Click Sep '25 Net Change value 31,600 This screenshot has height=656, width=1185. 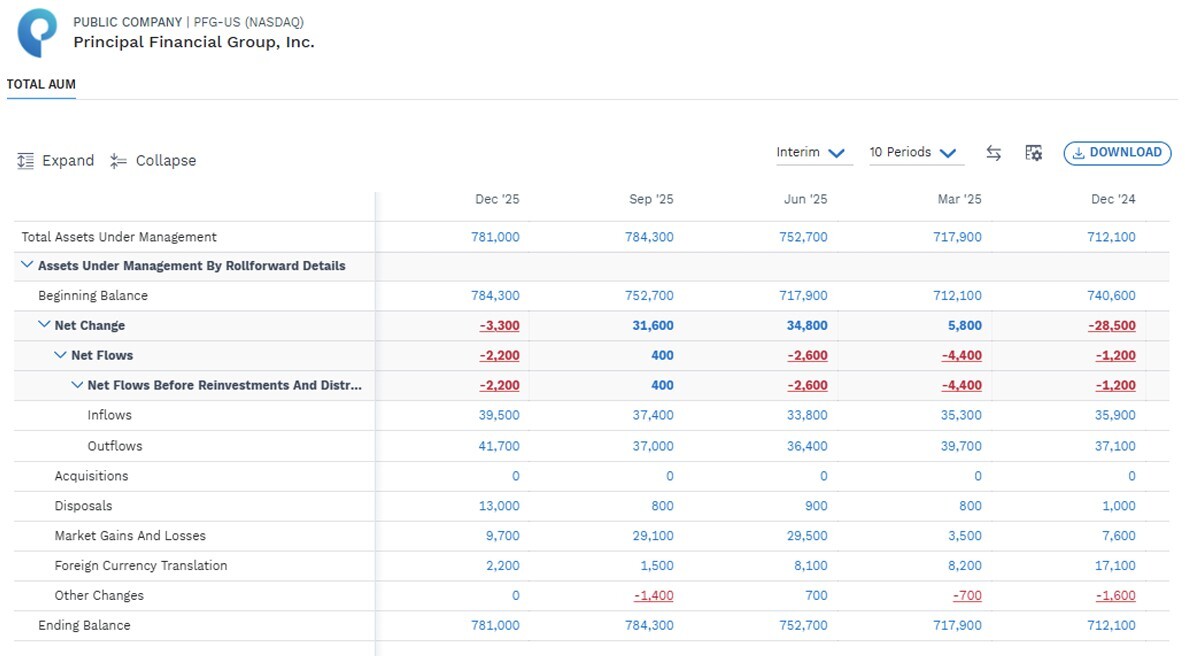point(653,326)
